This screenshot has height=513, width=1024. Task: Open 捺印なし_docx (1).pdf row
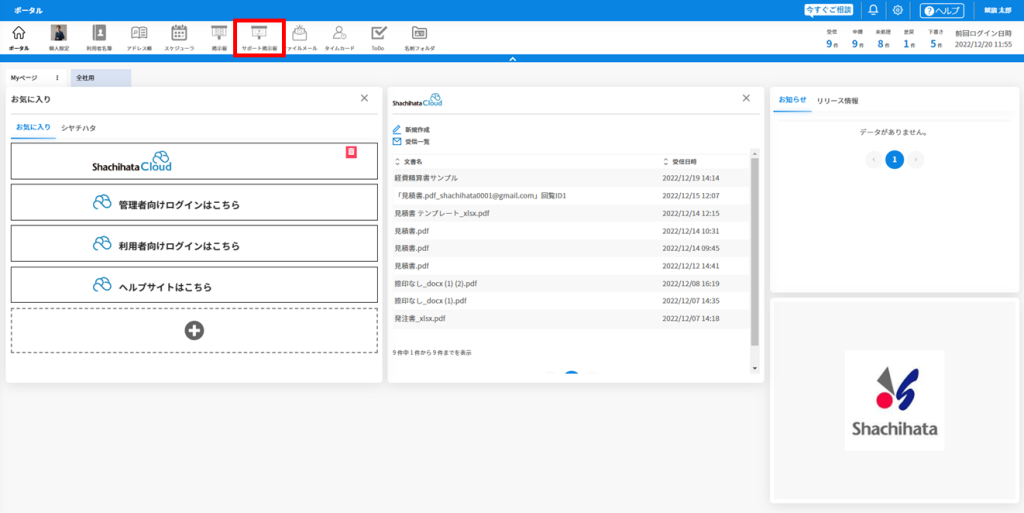click(x=571, y=301)
